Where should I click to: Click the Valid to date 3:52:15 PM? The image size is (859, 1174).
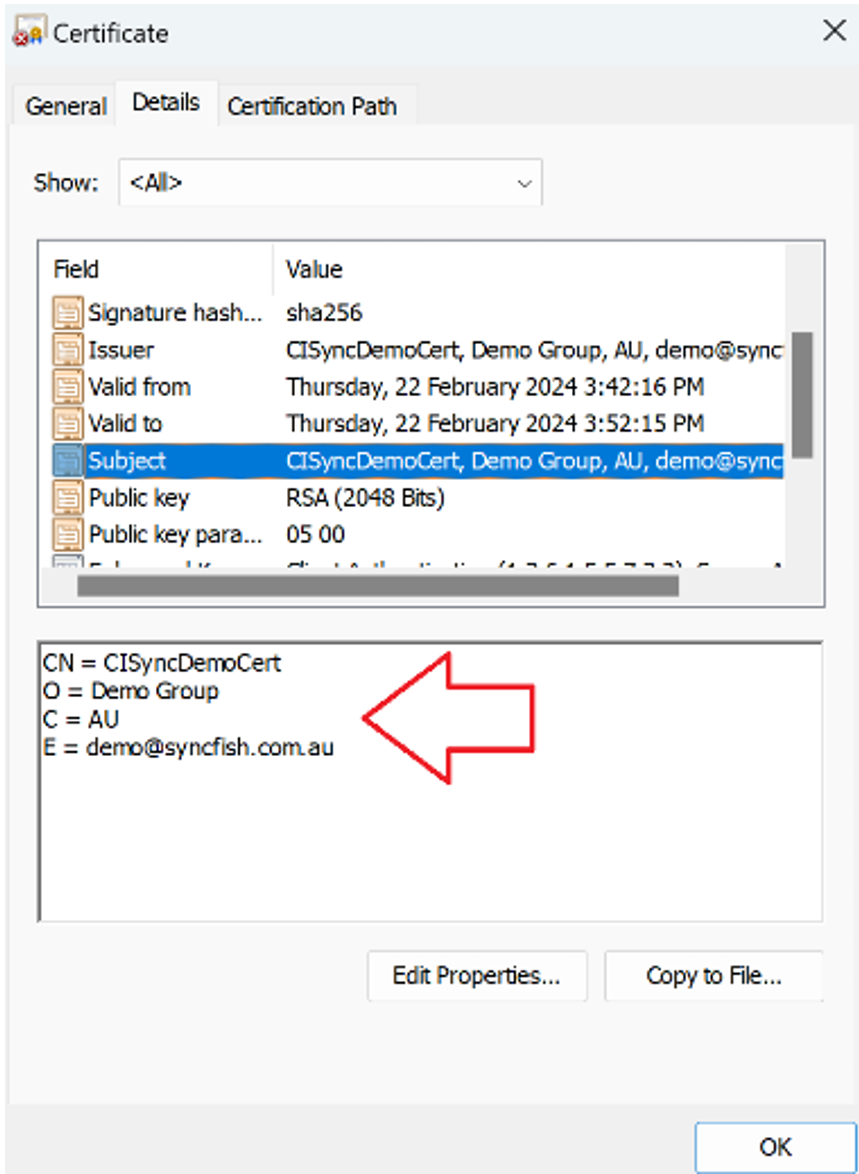pyautogui.click(x=495, y=424)
